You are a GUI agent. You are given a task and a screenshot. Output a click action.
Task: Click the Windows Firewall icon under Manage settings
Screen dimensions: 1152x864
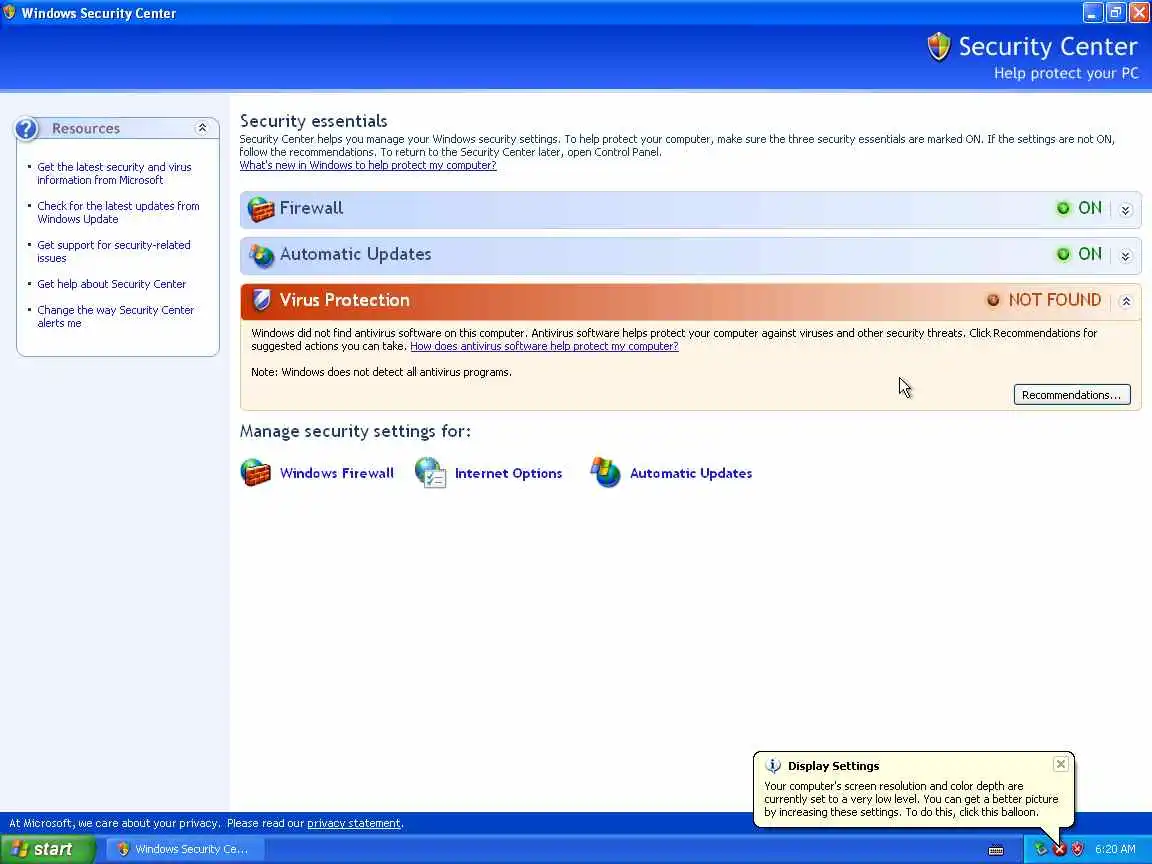pos(256,472)
